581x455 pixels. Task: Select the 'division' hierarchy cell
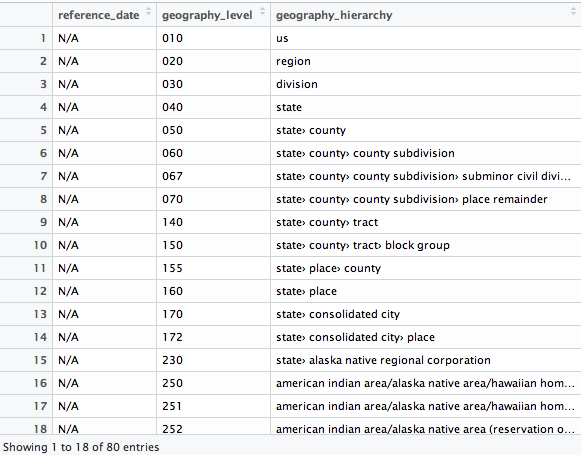pyautogui.click(x=426, y=84)
